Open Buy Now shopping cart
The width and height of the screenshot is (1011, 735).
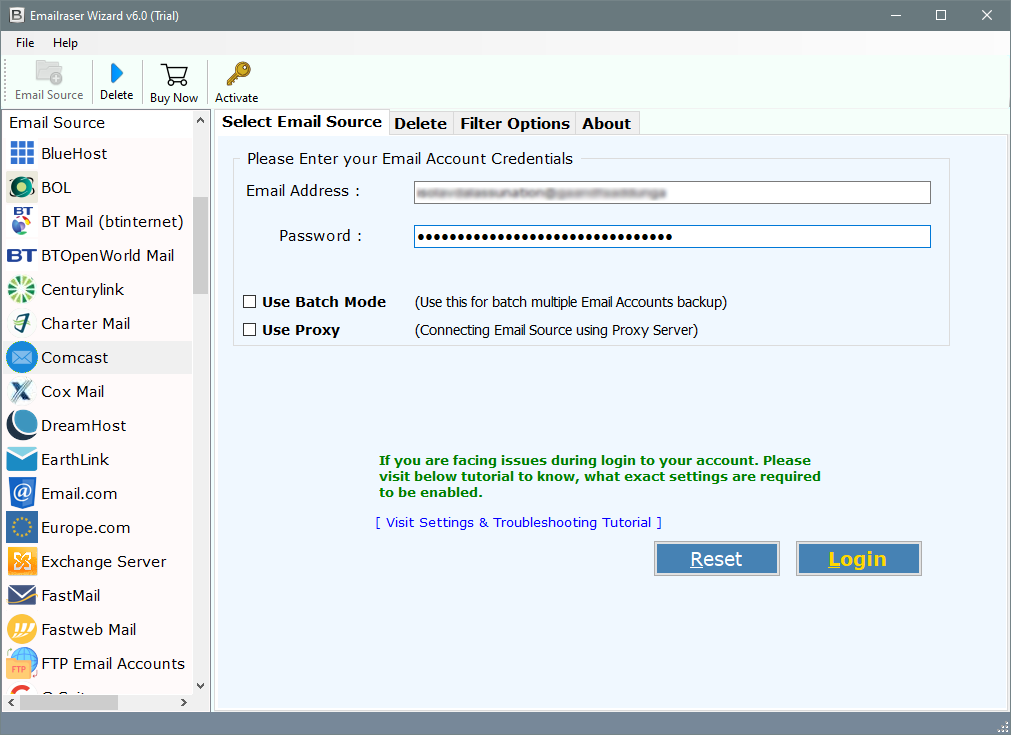pos(174,75)
